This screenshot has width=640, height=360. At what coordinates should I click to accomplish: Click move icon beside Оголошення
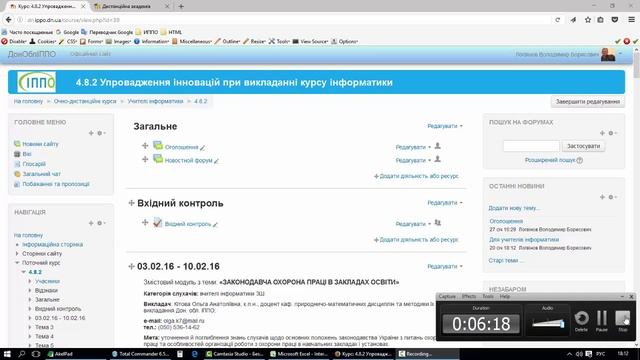coord(145,146)
